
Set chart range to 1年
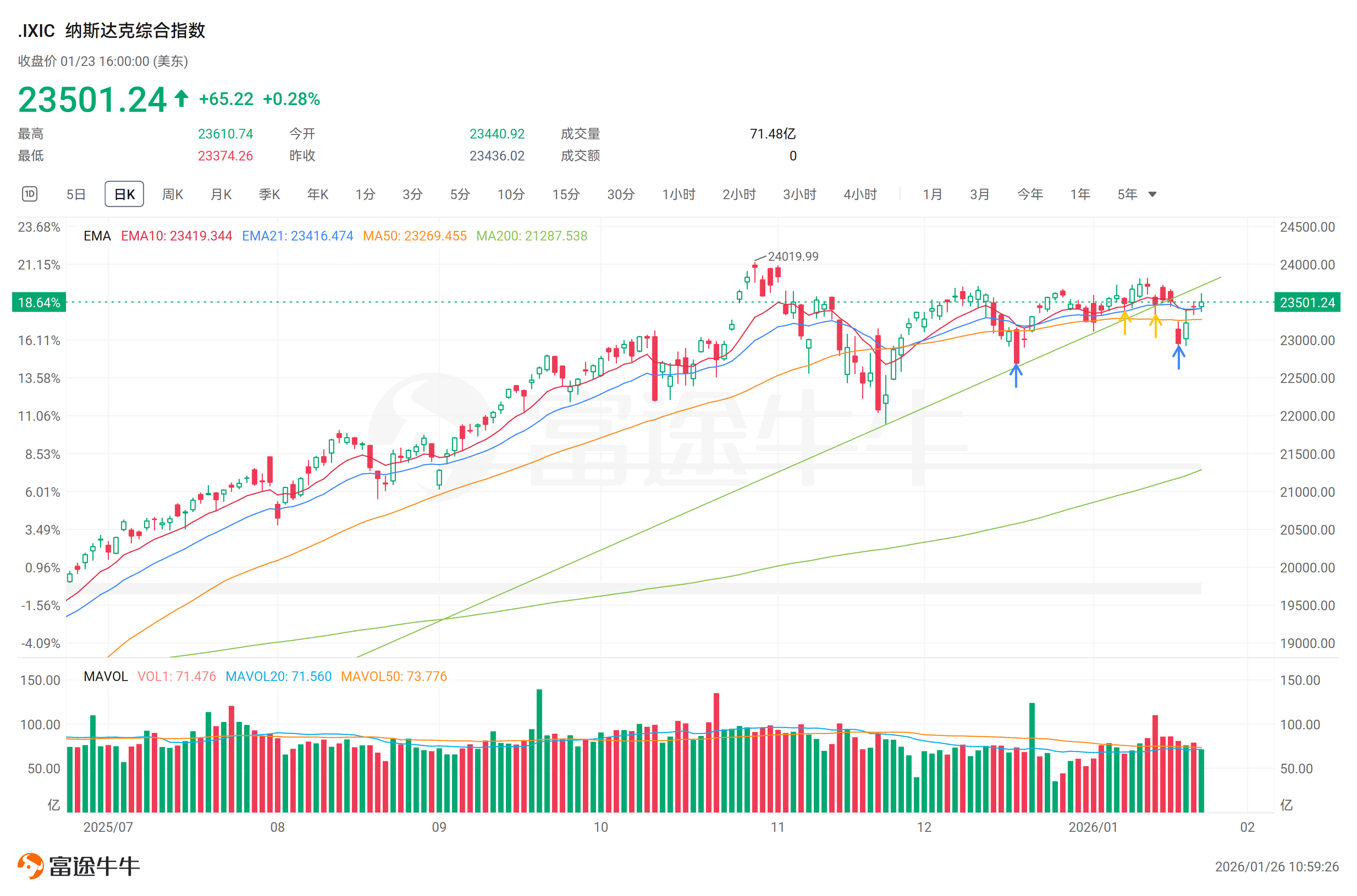(x=1080, y=194)
